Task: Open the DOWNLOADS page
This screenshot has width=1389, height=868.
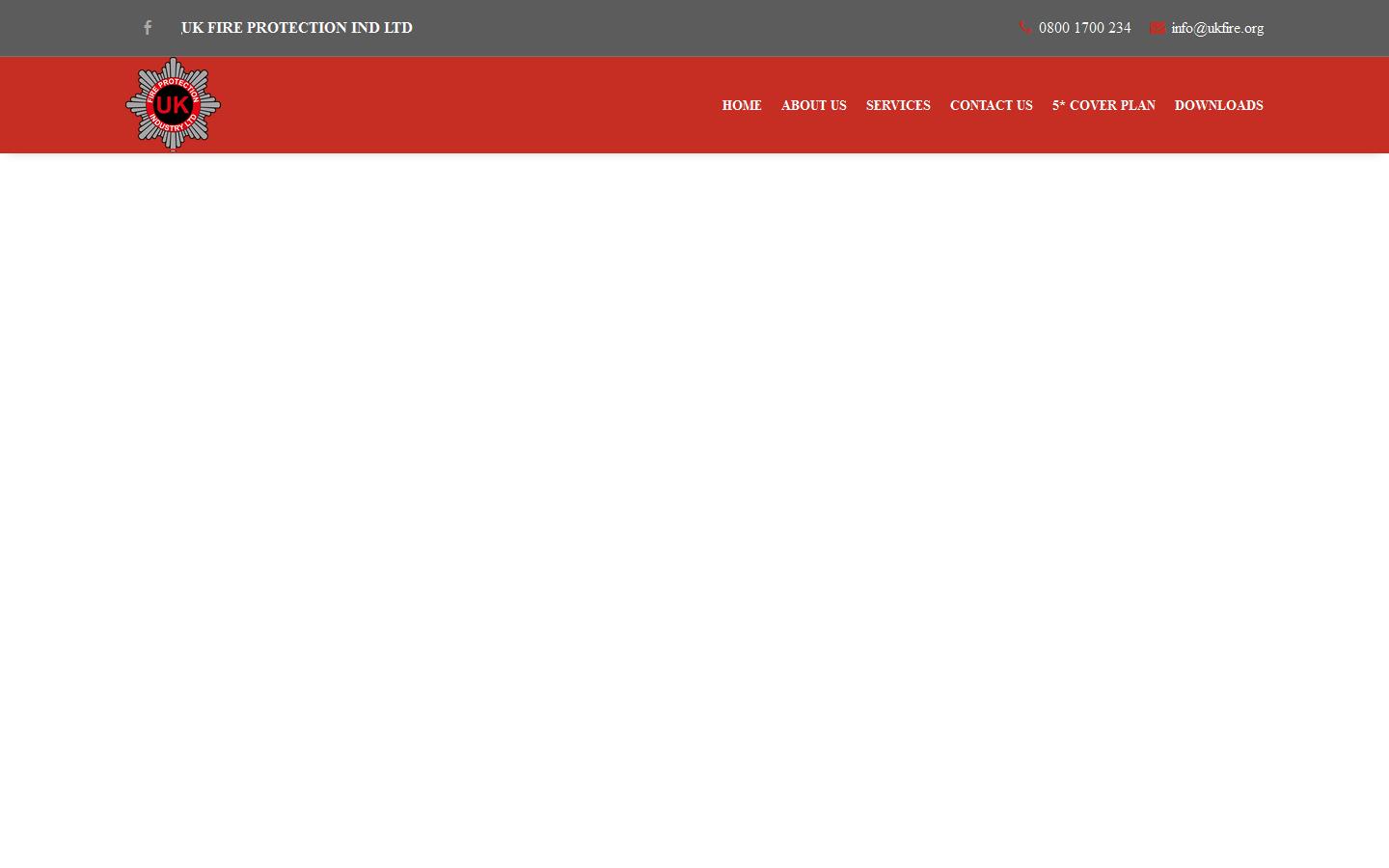Action: (1218, 105)
